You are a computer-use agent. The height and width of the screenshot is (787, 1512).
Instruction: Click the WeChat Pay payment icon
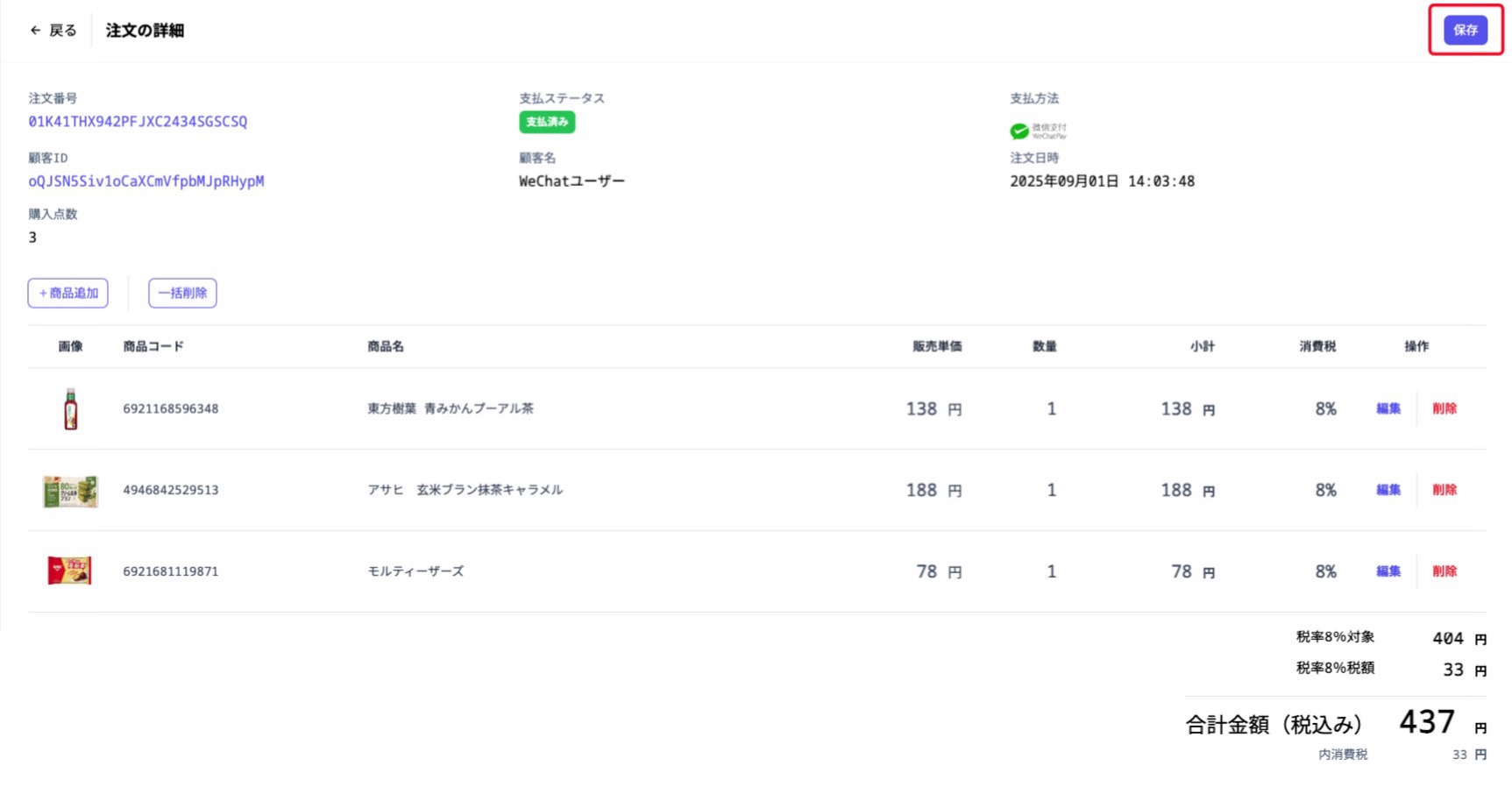pos(1039,131)
